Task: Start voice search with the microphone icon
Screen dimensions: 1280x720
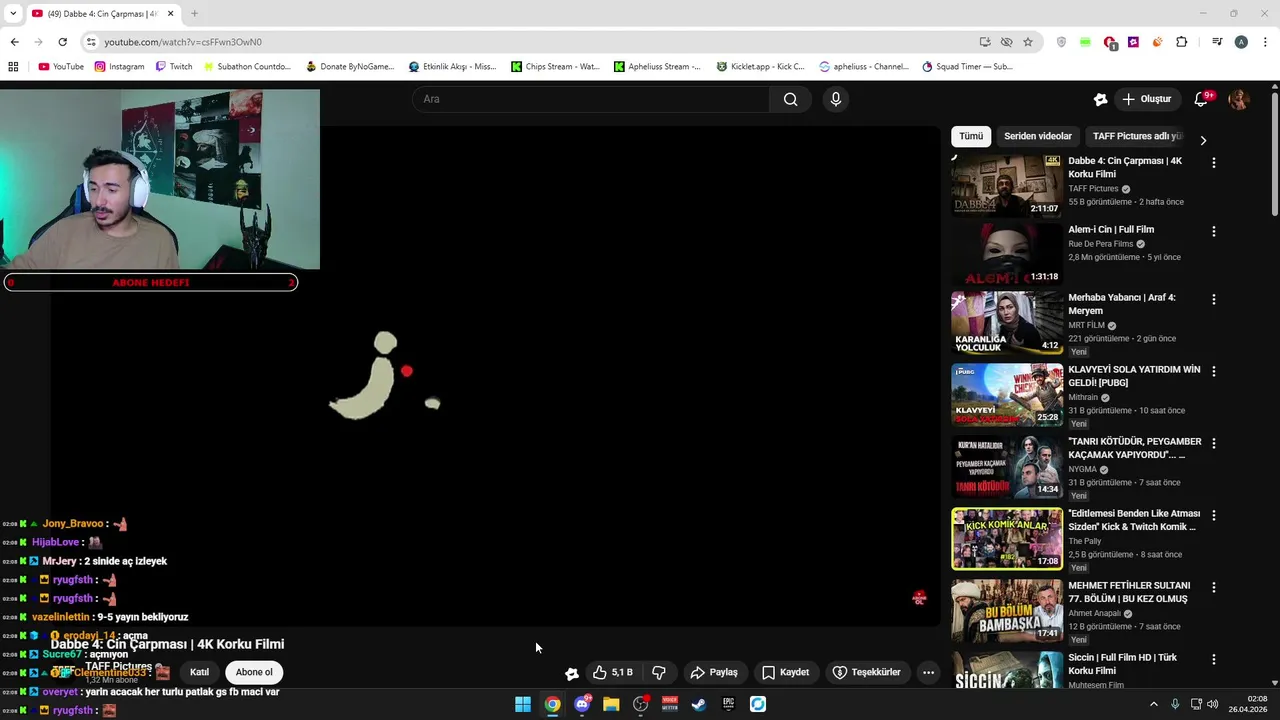Action: pyautogui.click(x=835, y=99)
